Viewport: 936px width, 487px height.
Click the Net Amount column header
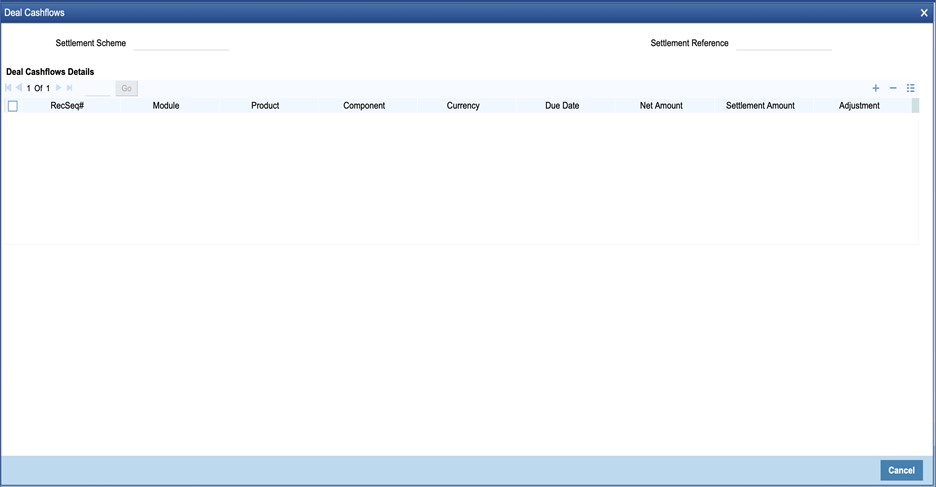click(x=661, y=106)
